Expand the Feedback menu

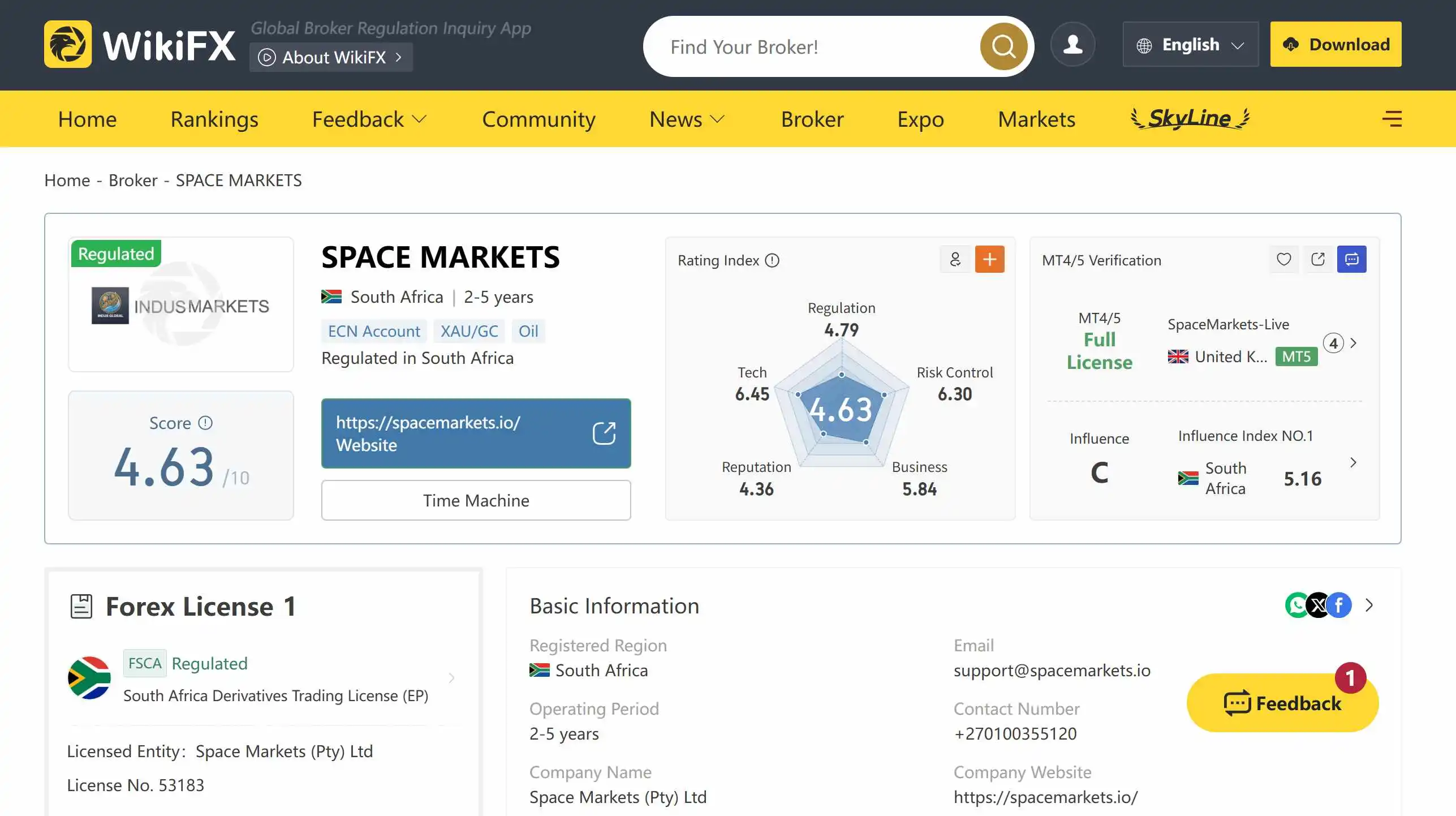(369, 119)
